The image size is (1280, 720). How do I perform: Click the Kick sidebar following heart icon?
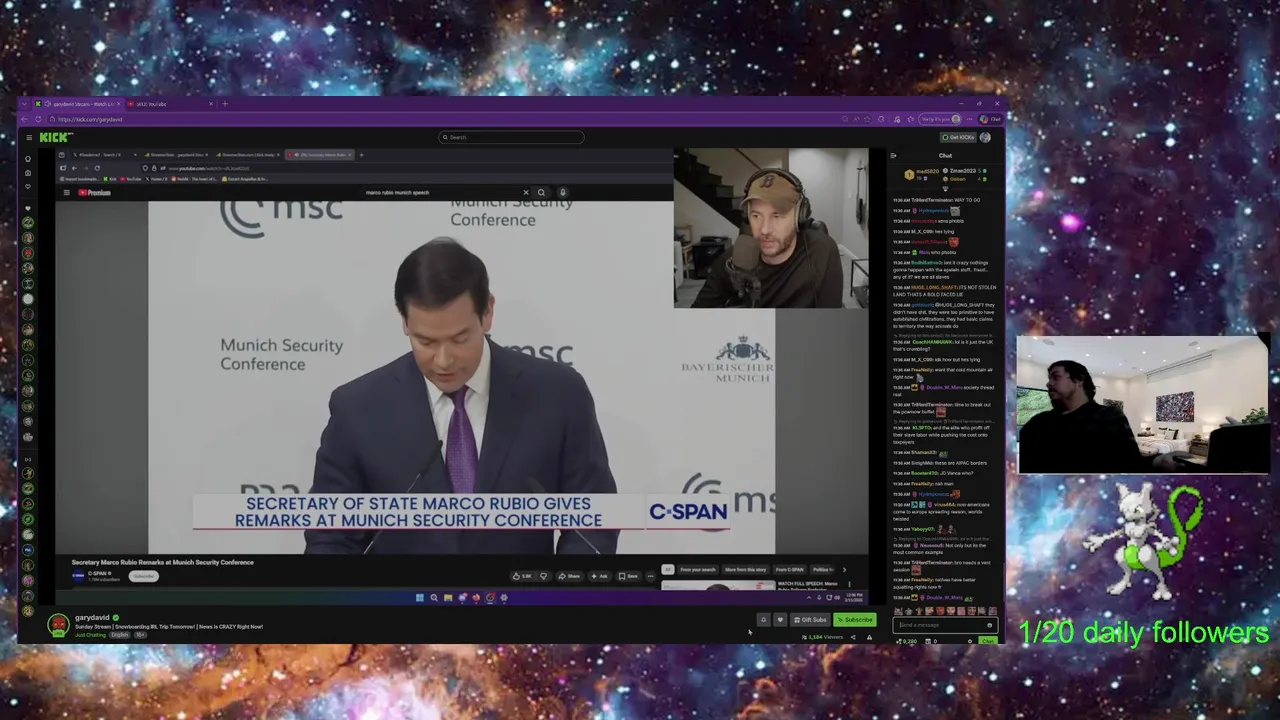click(x=28, y=186)
